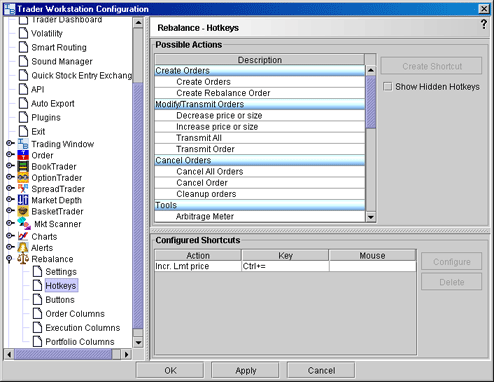Click the OptionTrader icon
494x382 pixels.
click(x=23, y=178)
